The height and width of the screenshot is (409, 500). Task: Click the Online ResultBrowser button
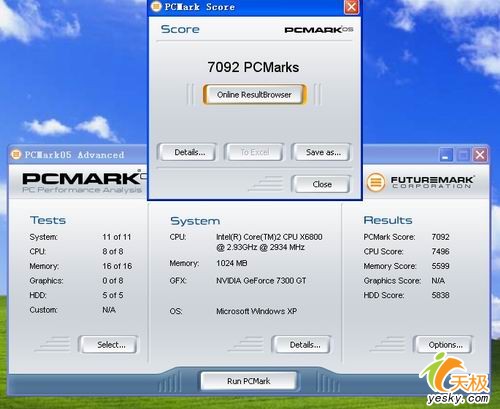[254, 95]
